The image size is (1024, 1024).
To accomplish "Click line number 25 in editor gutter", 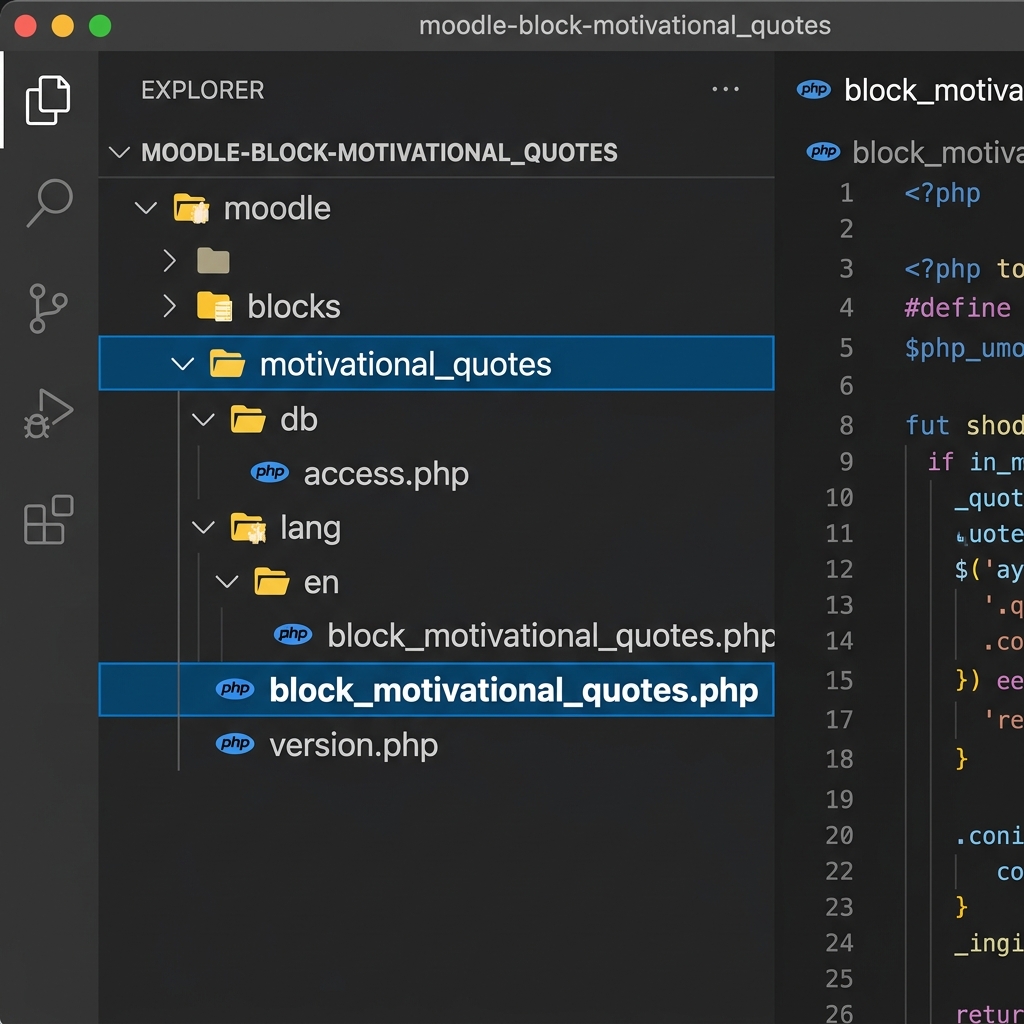I will (x=839, y=978).
